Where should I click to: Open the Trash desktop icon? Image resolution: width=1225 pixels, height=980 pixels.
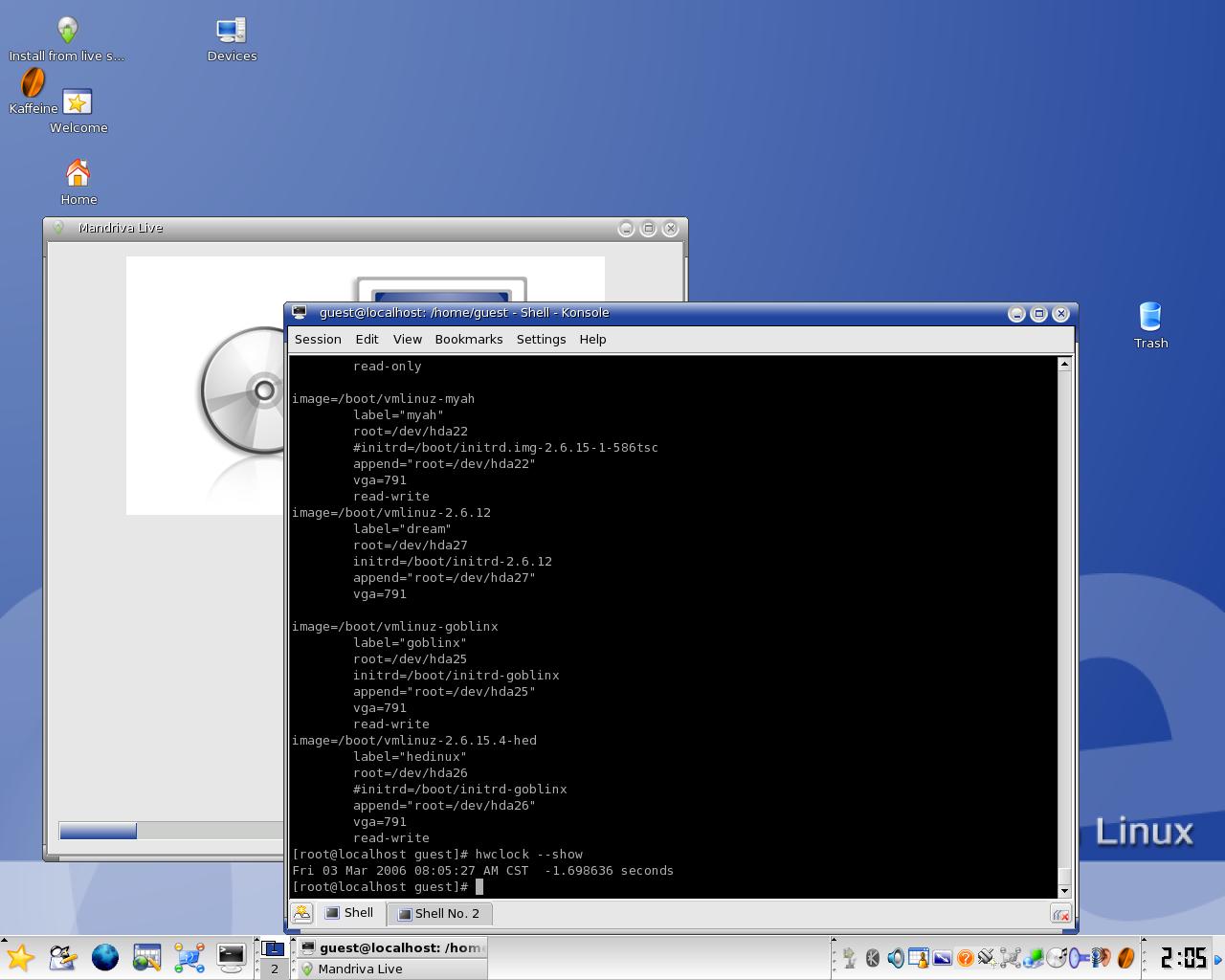point(1150,325)
